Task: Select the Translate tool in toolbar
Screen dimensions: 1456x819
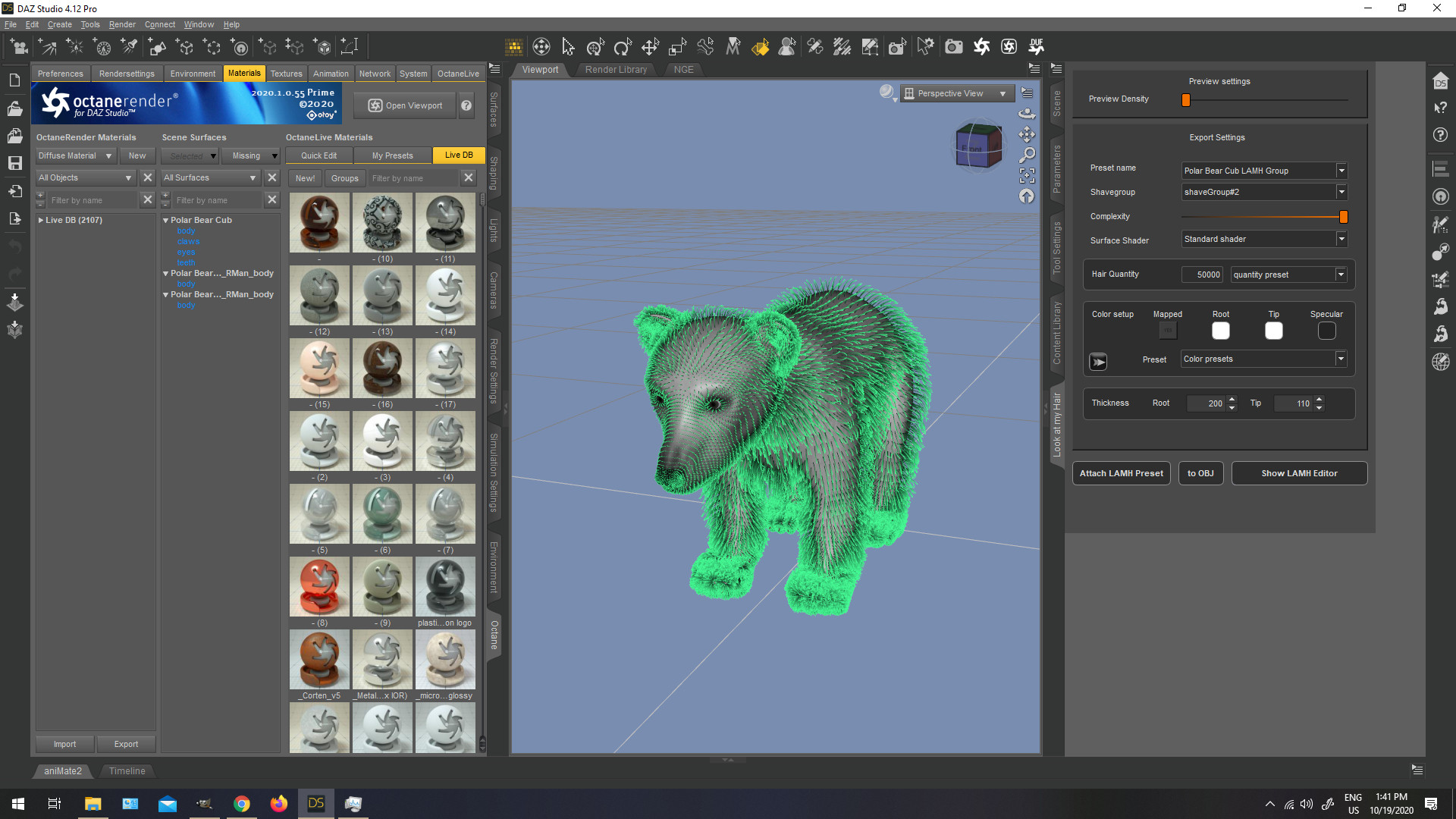Action: click(x=650, y=47)
